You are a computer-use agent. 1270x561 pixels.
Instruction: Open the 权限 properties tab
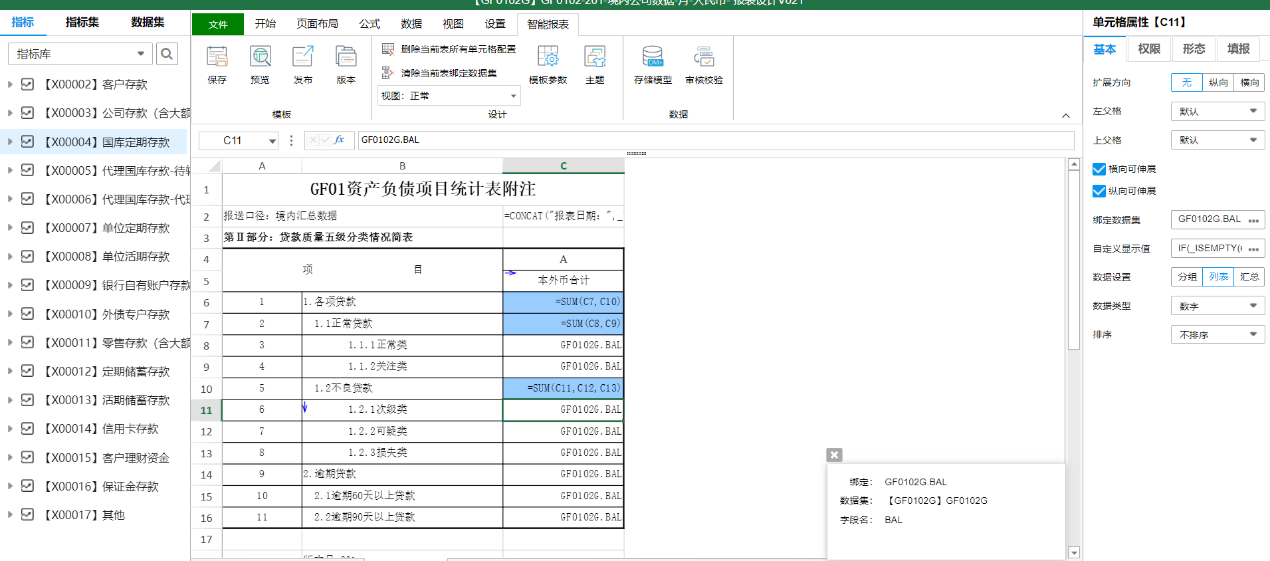1149,49
